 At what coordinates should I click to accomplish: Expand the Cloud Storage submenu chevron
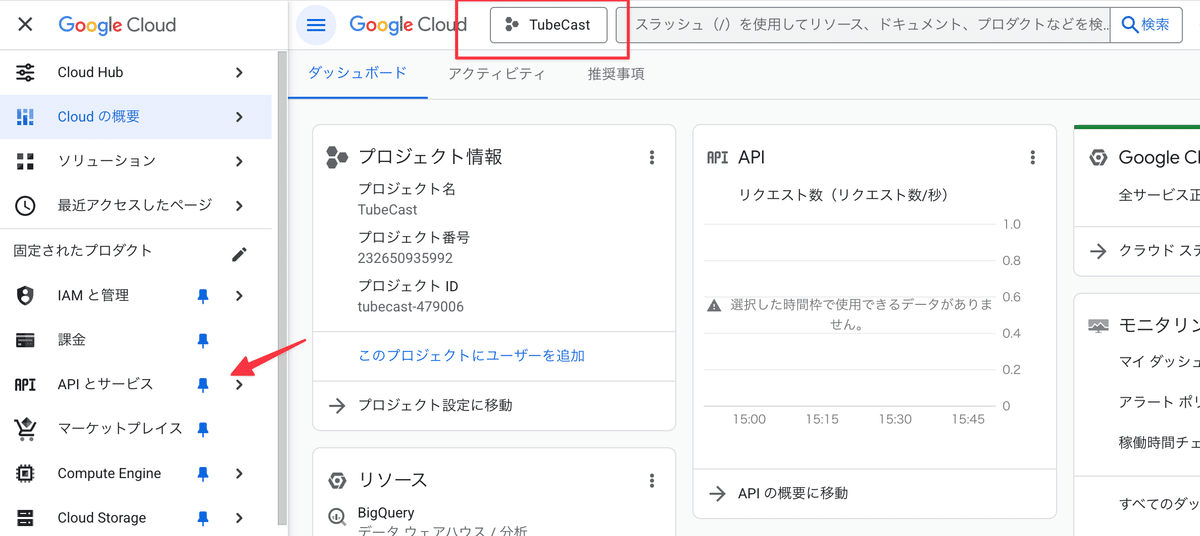click(x=239, y=518)
